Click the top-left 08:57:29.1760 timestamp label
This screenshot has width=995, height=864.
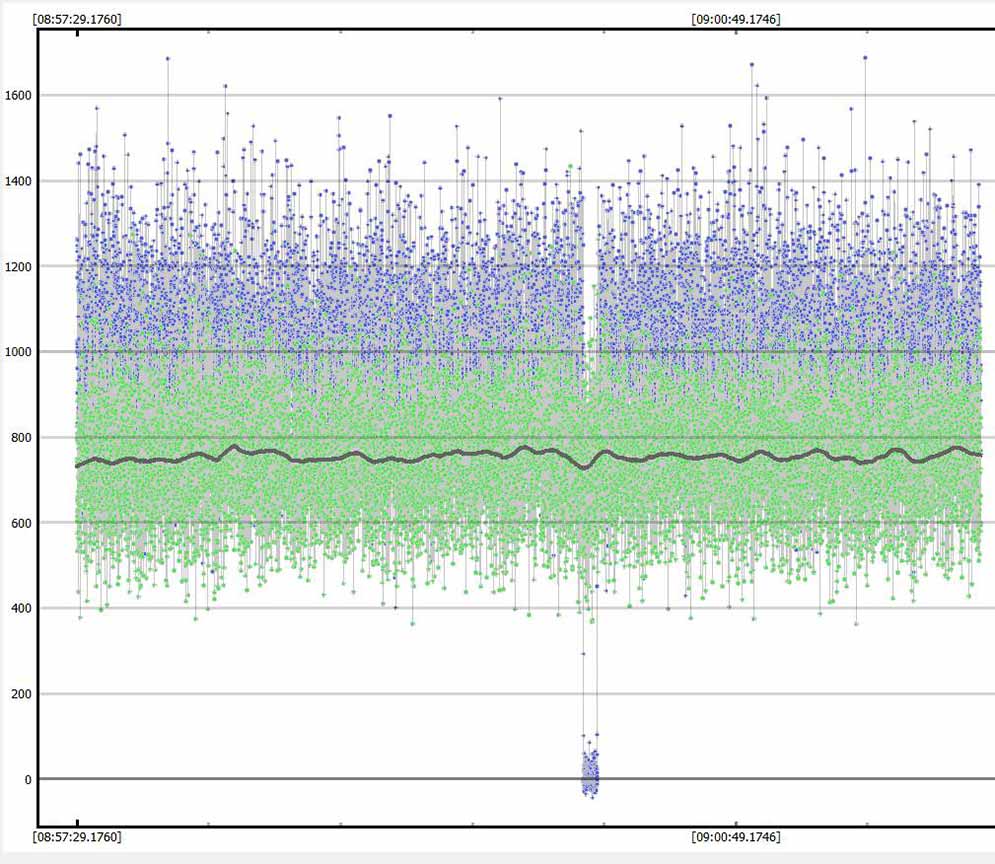pos(77,18)
